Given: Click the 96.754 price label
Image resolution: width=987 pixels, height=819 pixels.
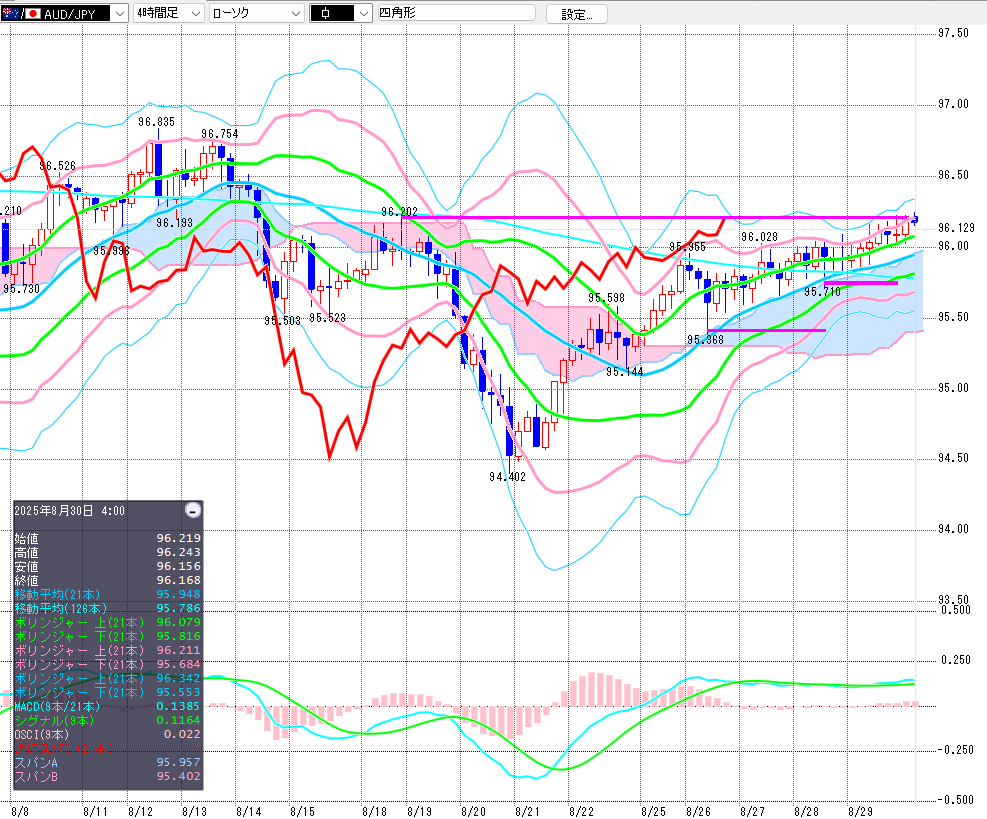Looking at the screenshot, I should [x=220, y=133].
